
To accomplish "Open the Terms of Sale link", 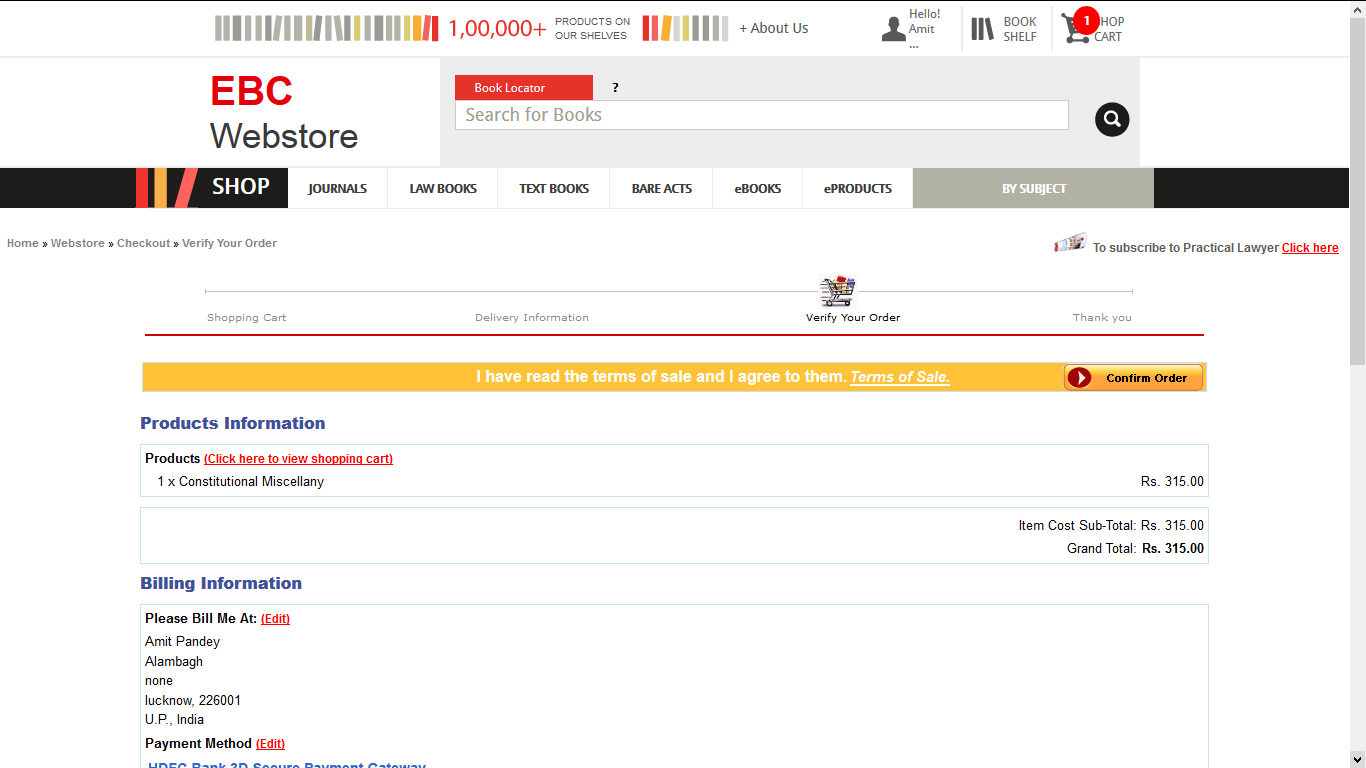I will 900,377.
